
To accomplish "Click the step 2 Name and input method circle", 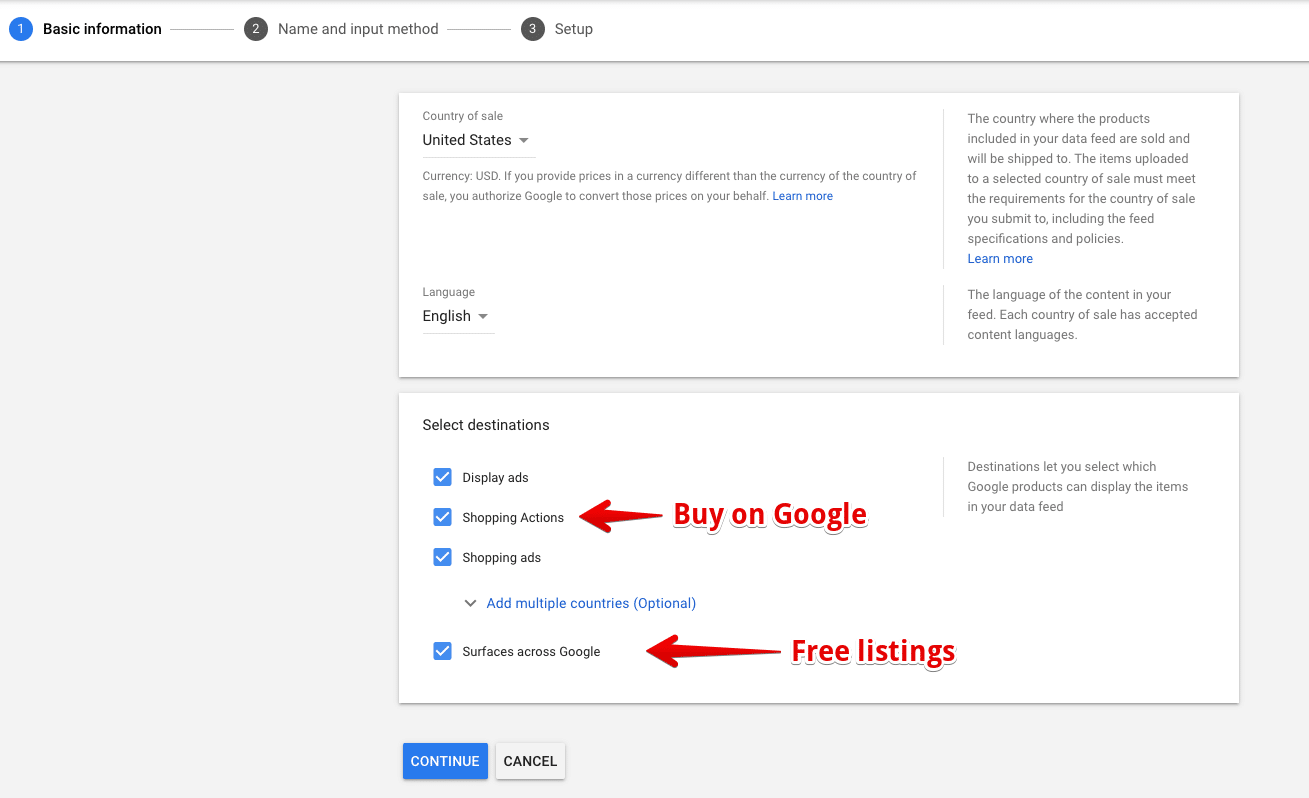I will [255, 29].
